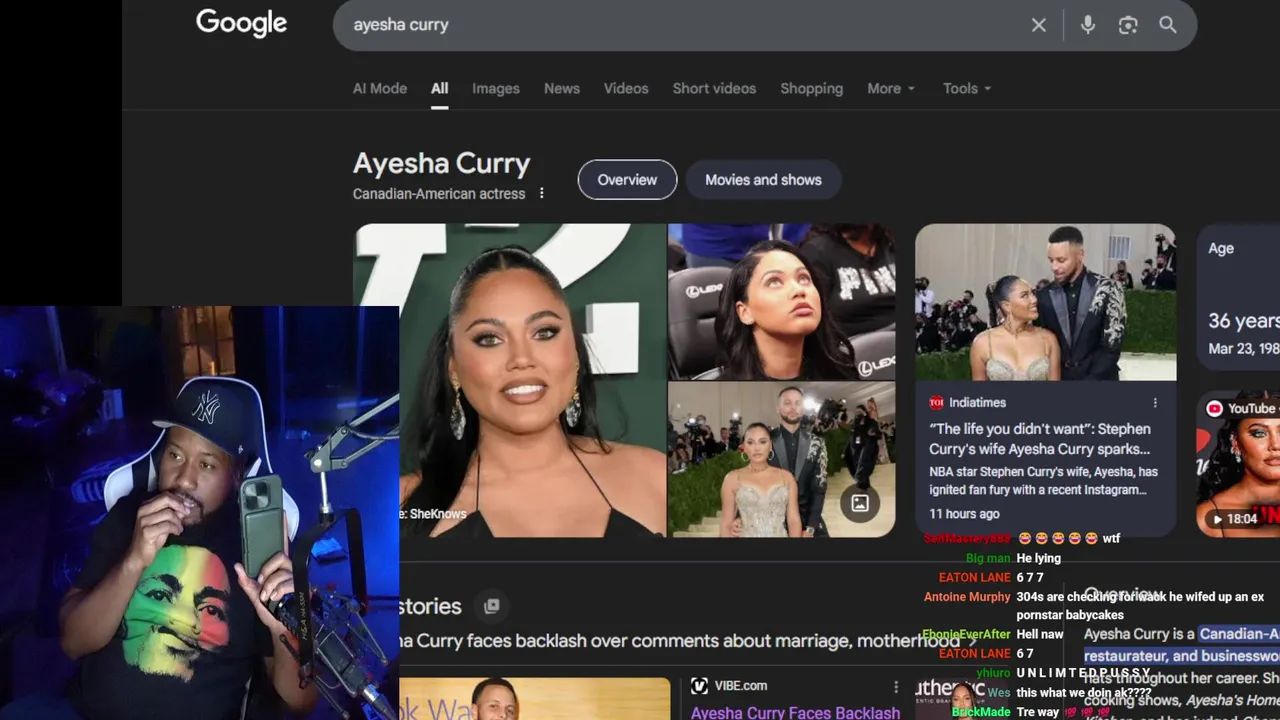
Task: Open the Age info card
Action: point(1238,296)
